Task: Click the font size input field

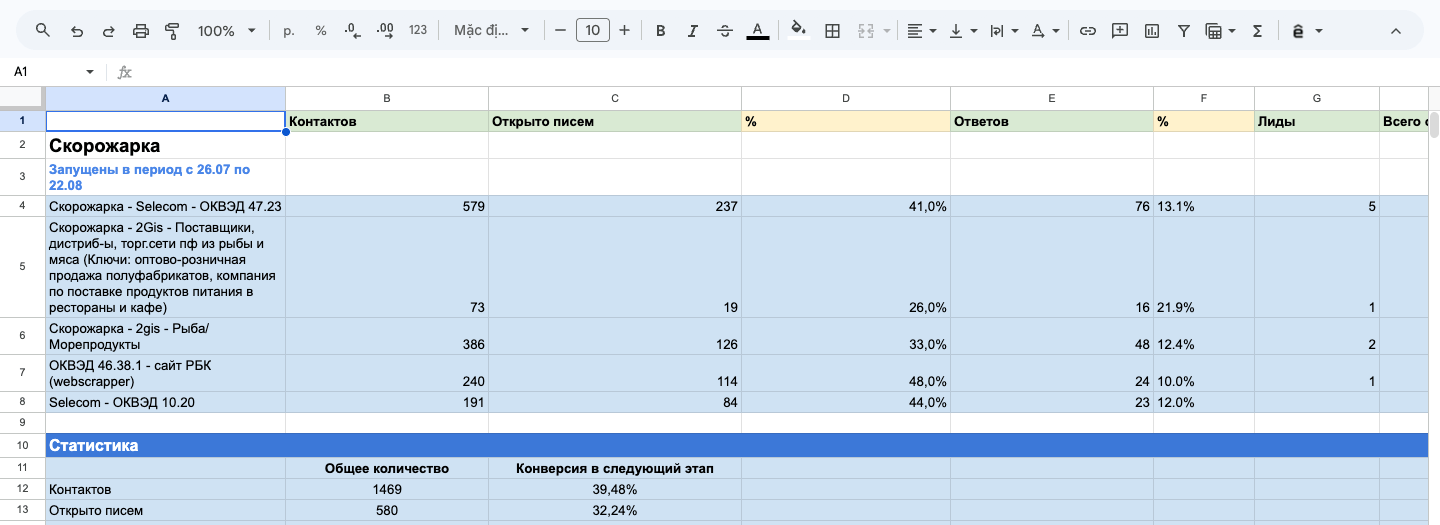Action: pos(593,31)
